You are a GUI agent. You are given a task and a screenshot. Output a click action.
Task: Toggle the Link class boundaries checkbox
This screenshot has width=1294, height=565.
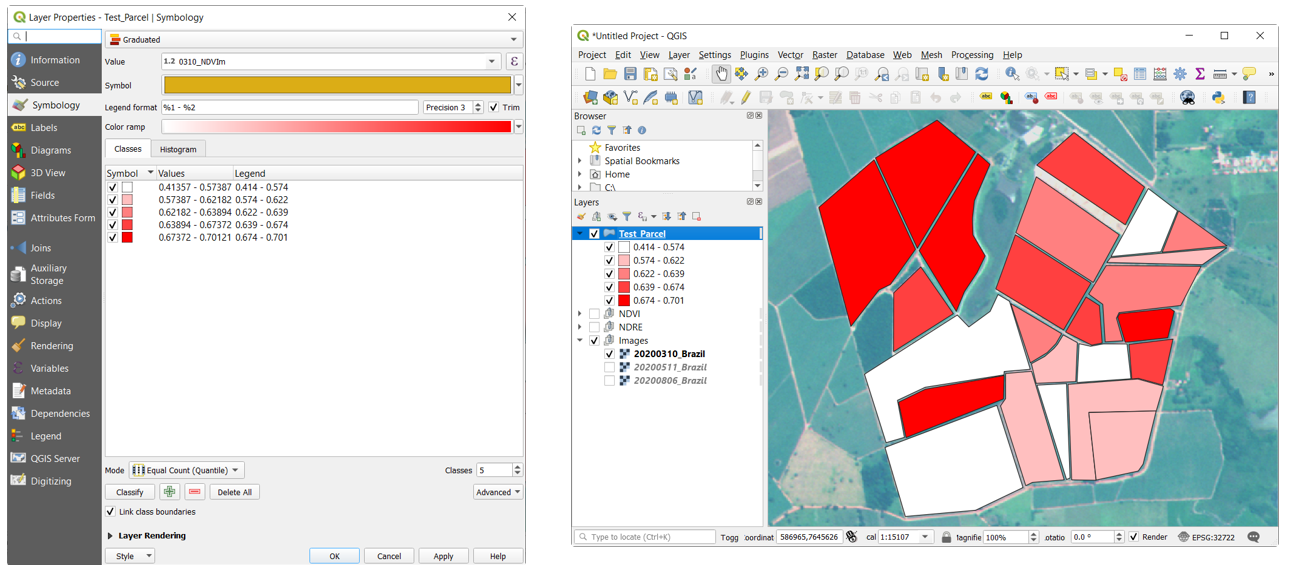point(111,512)
